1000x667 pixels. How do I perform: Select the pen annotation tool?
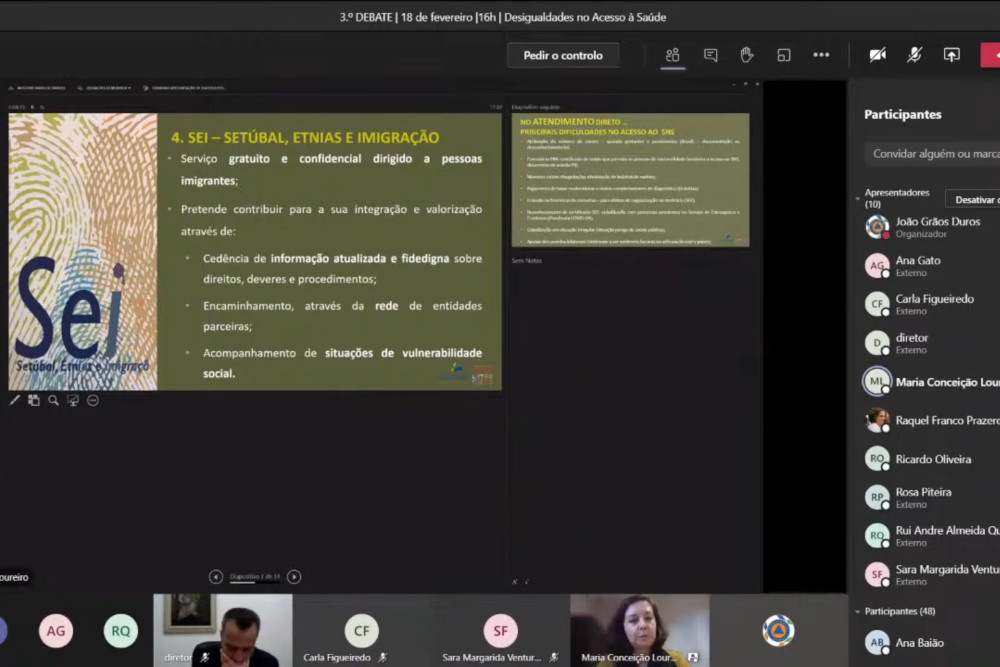(x=14, y=399)
